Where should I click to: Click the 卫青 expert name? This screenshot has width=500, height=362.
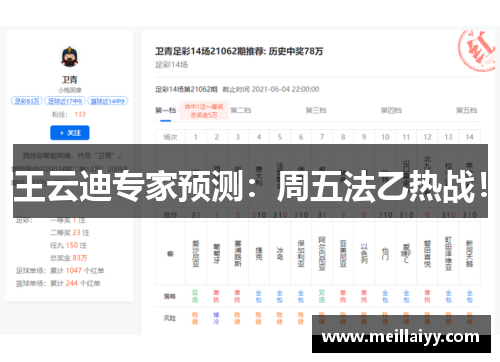coord(70,80)
